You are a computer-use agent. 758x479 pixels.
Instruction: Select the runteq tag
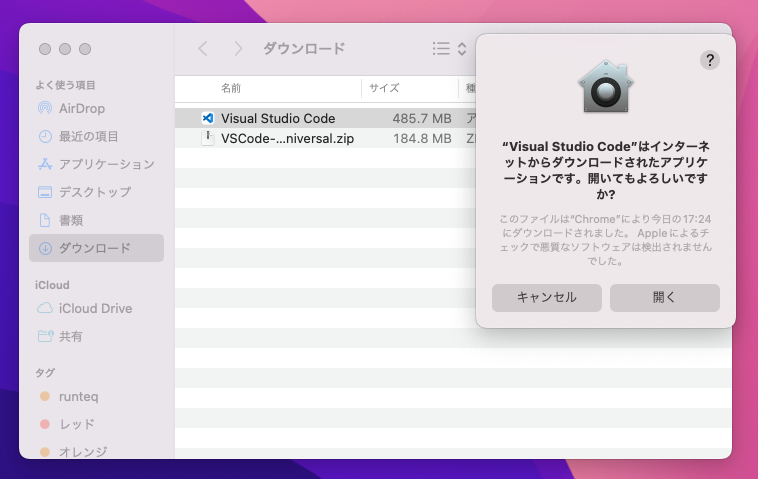pyautogui.click(x=78, y=397)
